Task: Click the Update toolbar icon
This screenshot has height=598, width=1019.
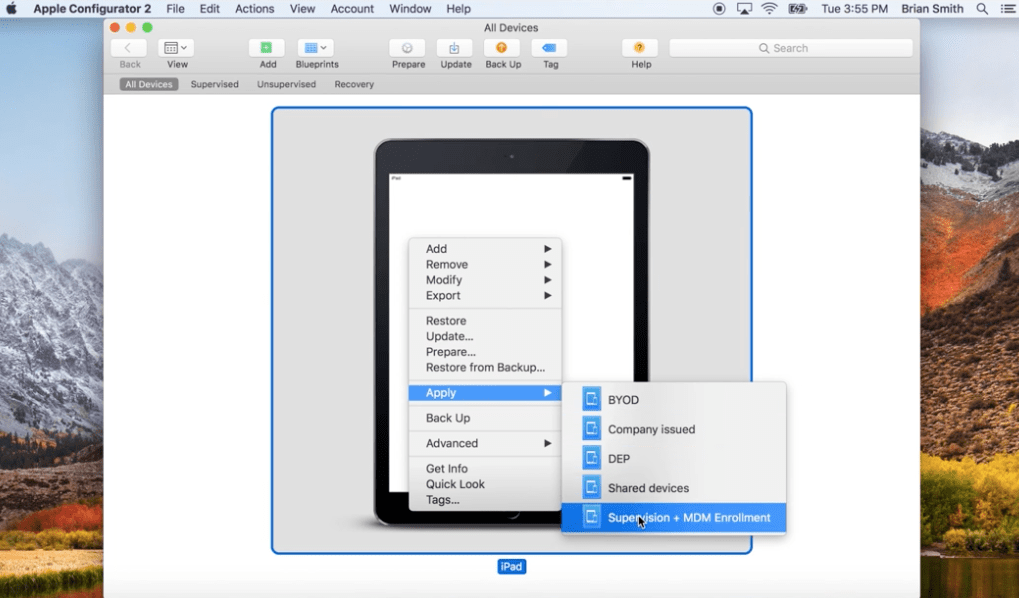Action: tap(455, 50)
